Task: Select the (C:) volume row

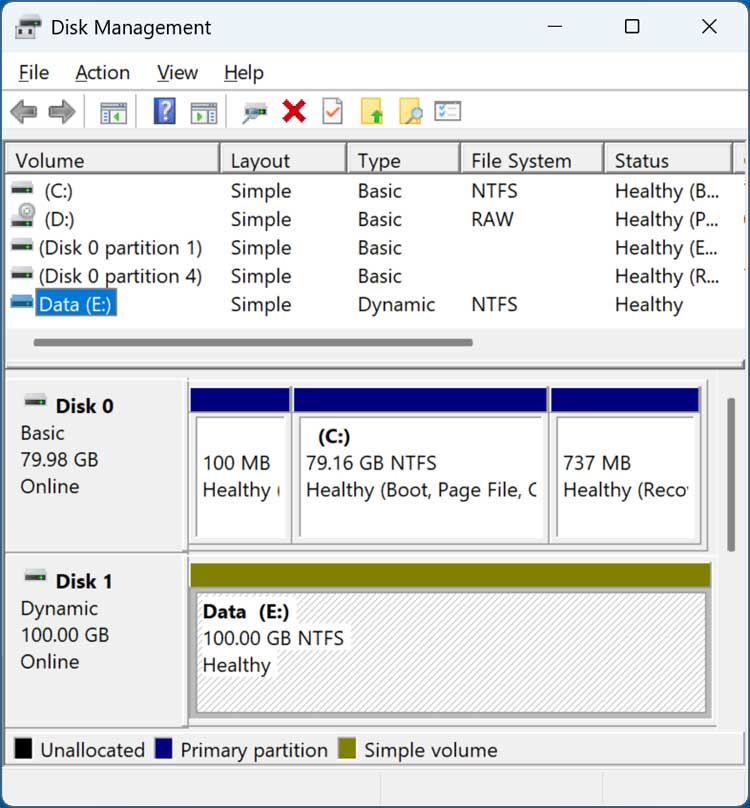Action: pos(375,191)
